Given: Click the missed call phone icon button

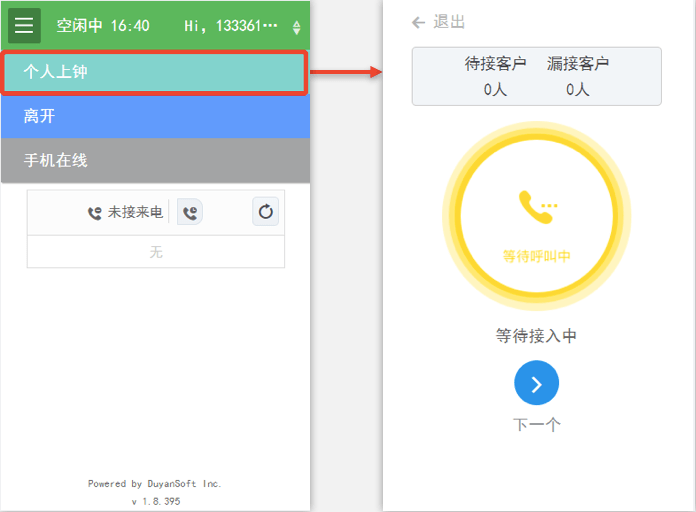Looking at the screenshot, I should point(190,212).
